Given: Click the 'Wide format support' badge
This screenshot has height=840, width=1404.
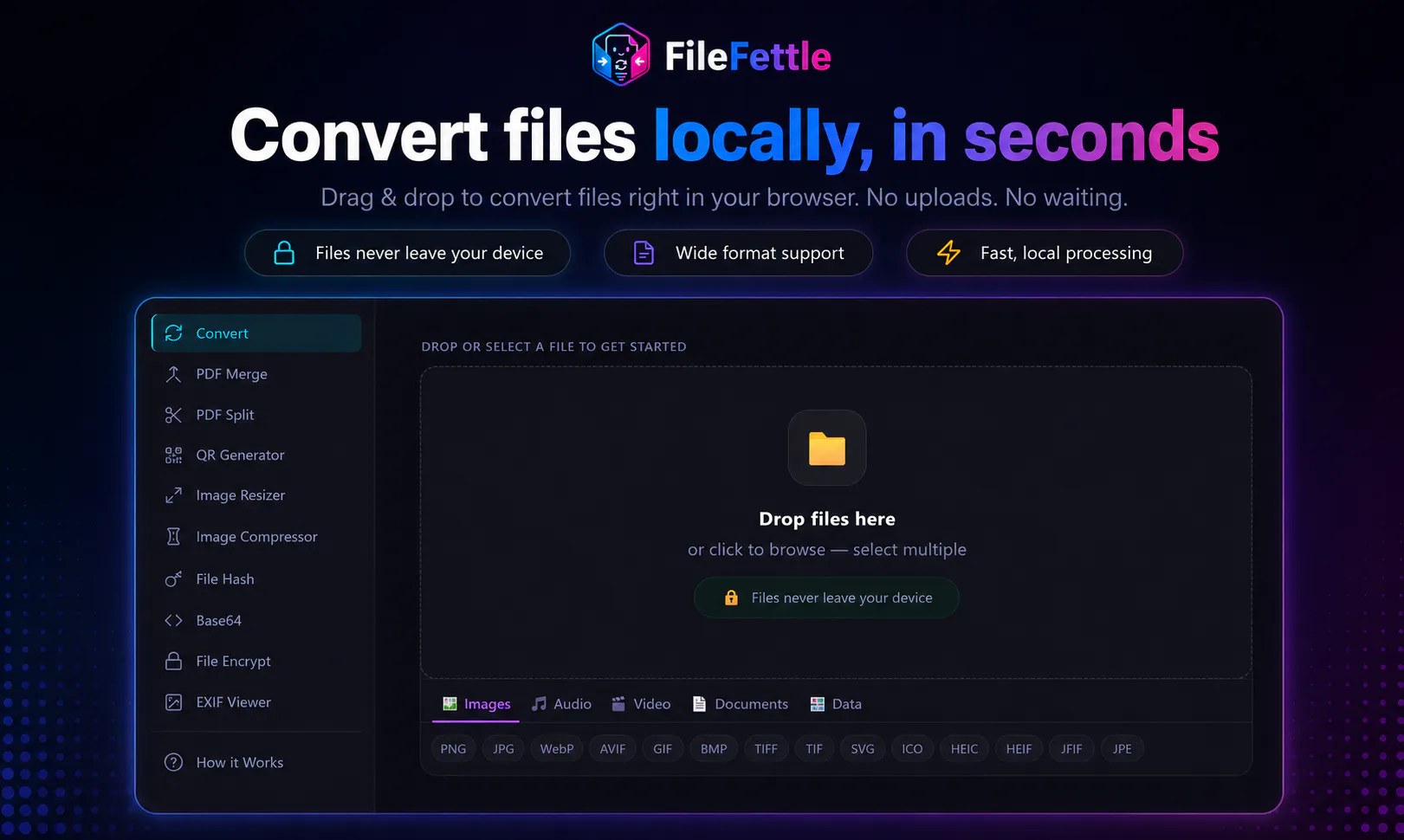Looking at the screenshot, I should [x=738, y=253].
